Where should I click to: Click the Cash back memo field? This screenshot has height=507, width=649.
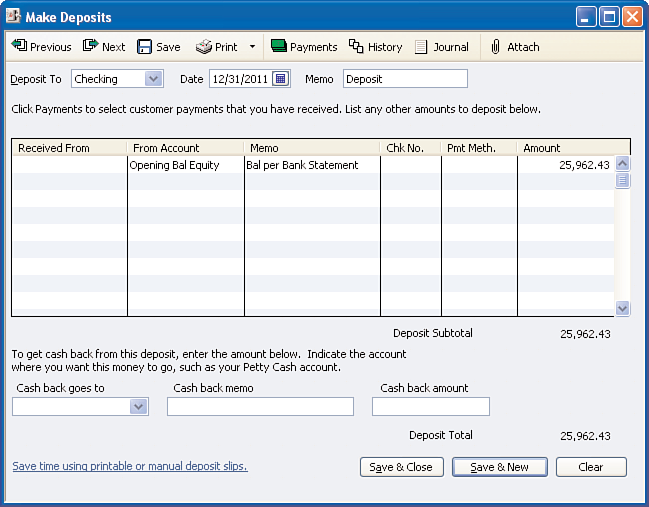point(260,406)
